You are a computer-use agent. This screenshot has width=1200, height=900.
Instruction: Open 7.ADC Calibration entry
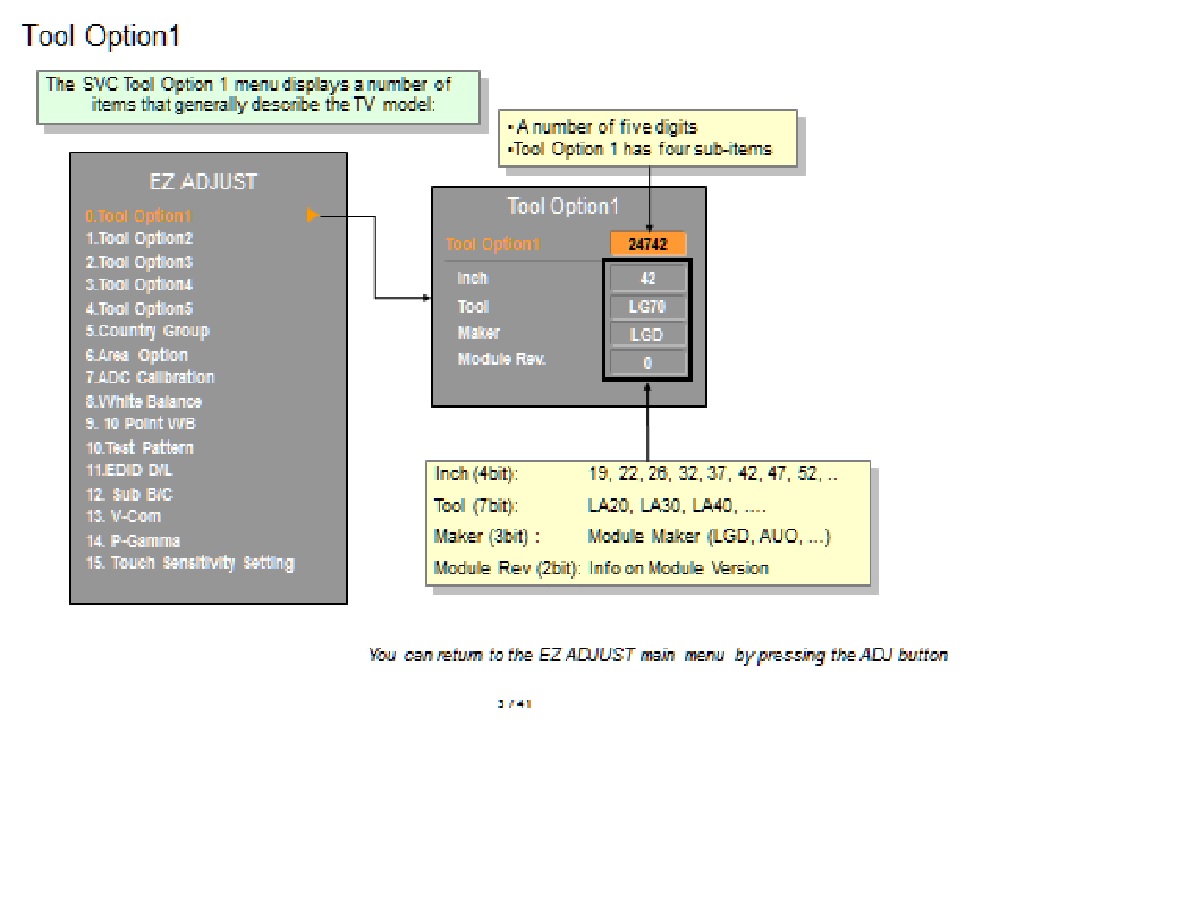149,378
